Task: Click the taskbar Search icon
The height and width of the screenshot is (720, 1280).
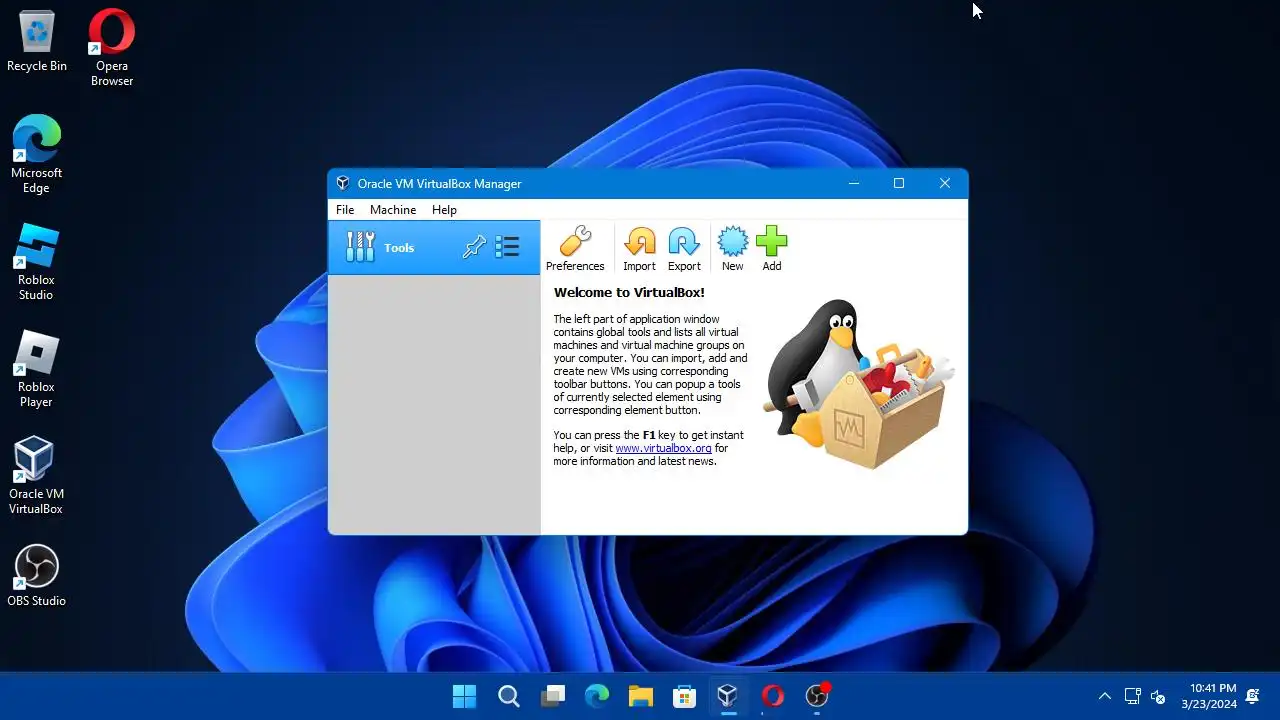Action: coord(508,696)
